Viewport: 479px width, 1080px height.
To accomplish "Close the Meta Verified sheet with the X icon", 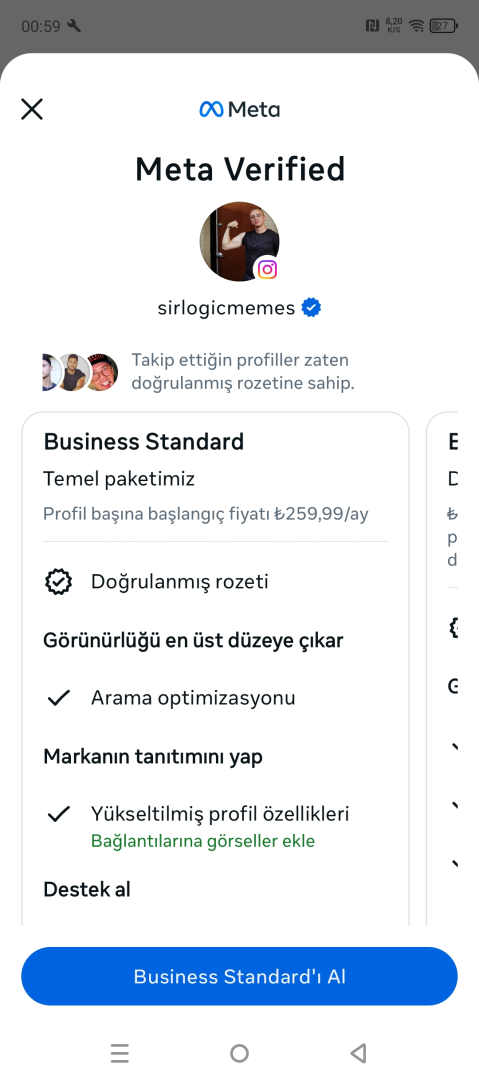I will coord(32,109).
